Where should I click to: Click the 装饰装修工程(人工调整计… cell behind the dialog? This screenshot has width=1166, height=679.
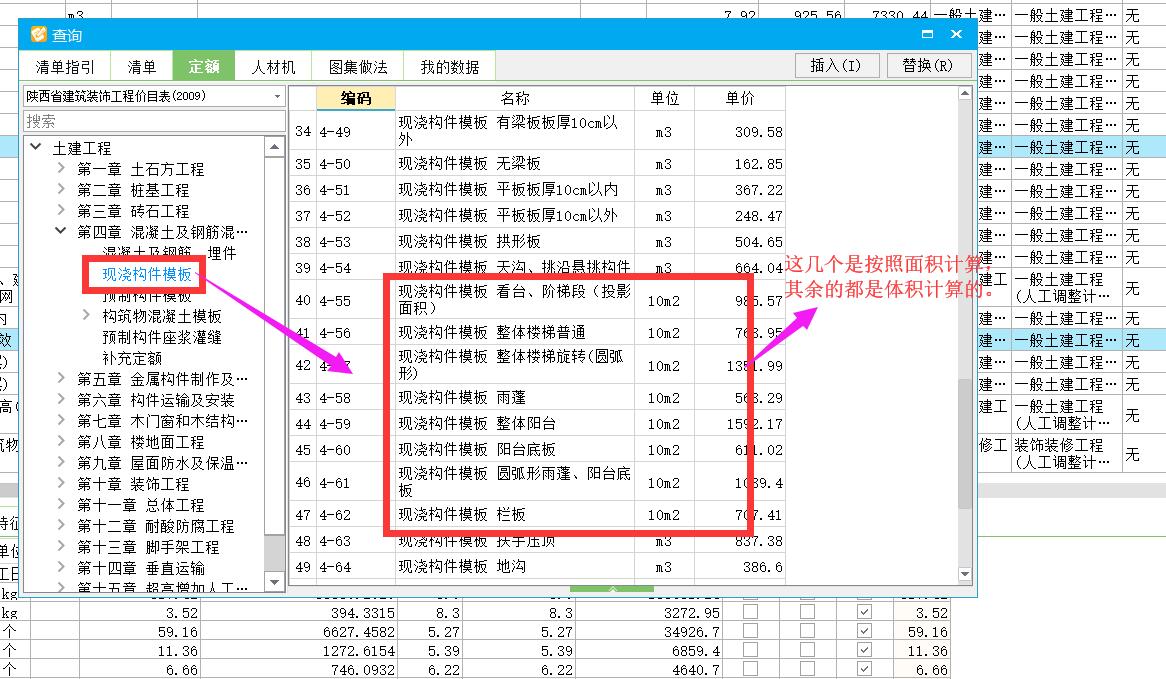(1066, 453)
